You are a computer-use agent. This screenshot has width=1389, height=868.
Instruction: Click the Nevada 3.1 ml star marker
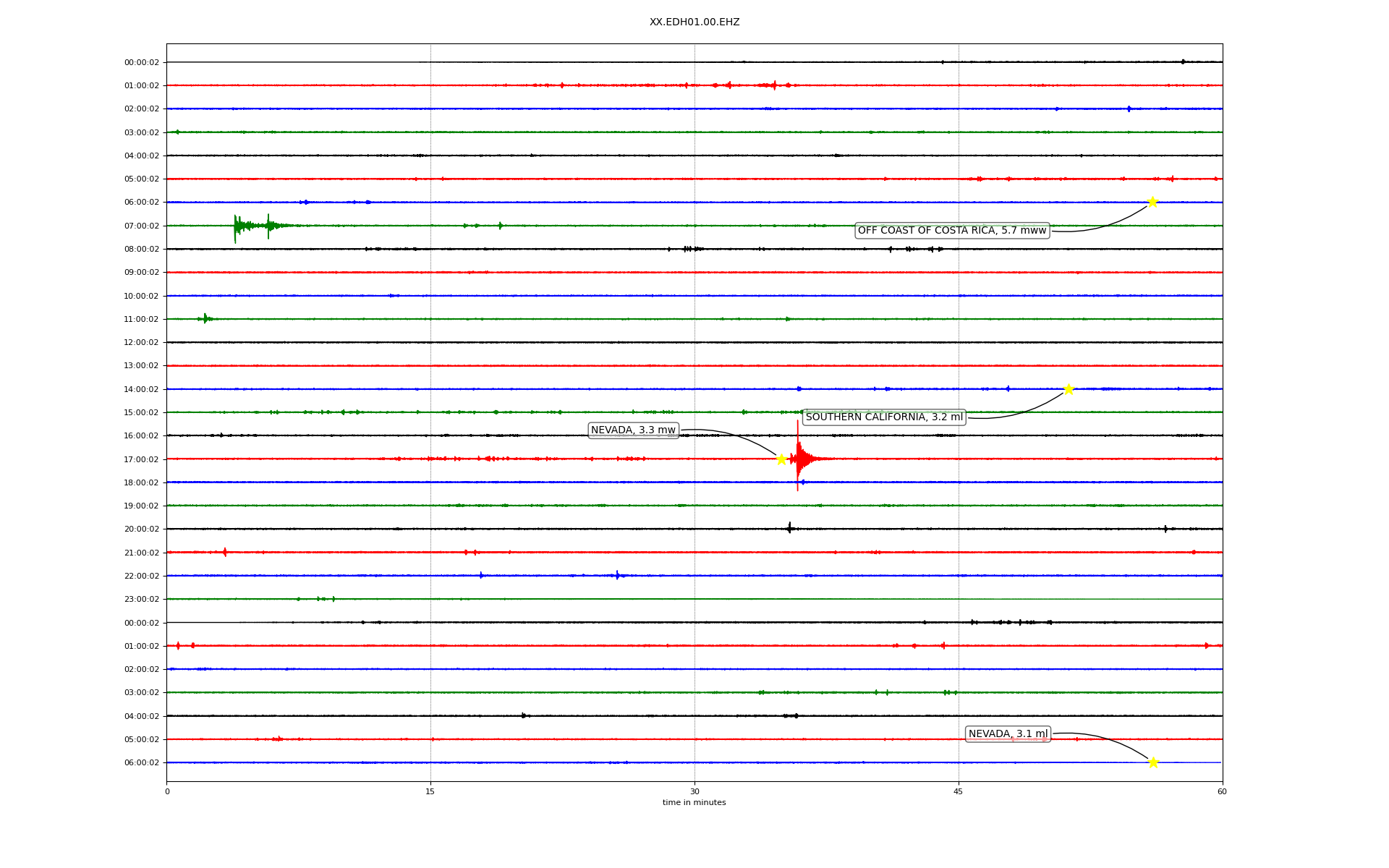[1153, 762]
